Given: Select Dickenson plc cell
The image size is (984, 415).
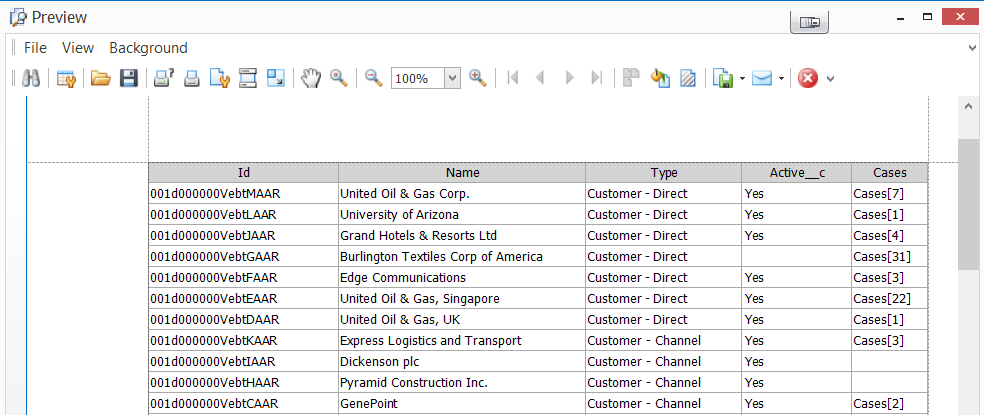Looking at the screenshot, I should tap(463, 362).
